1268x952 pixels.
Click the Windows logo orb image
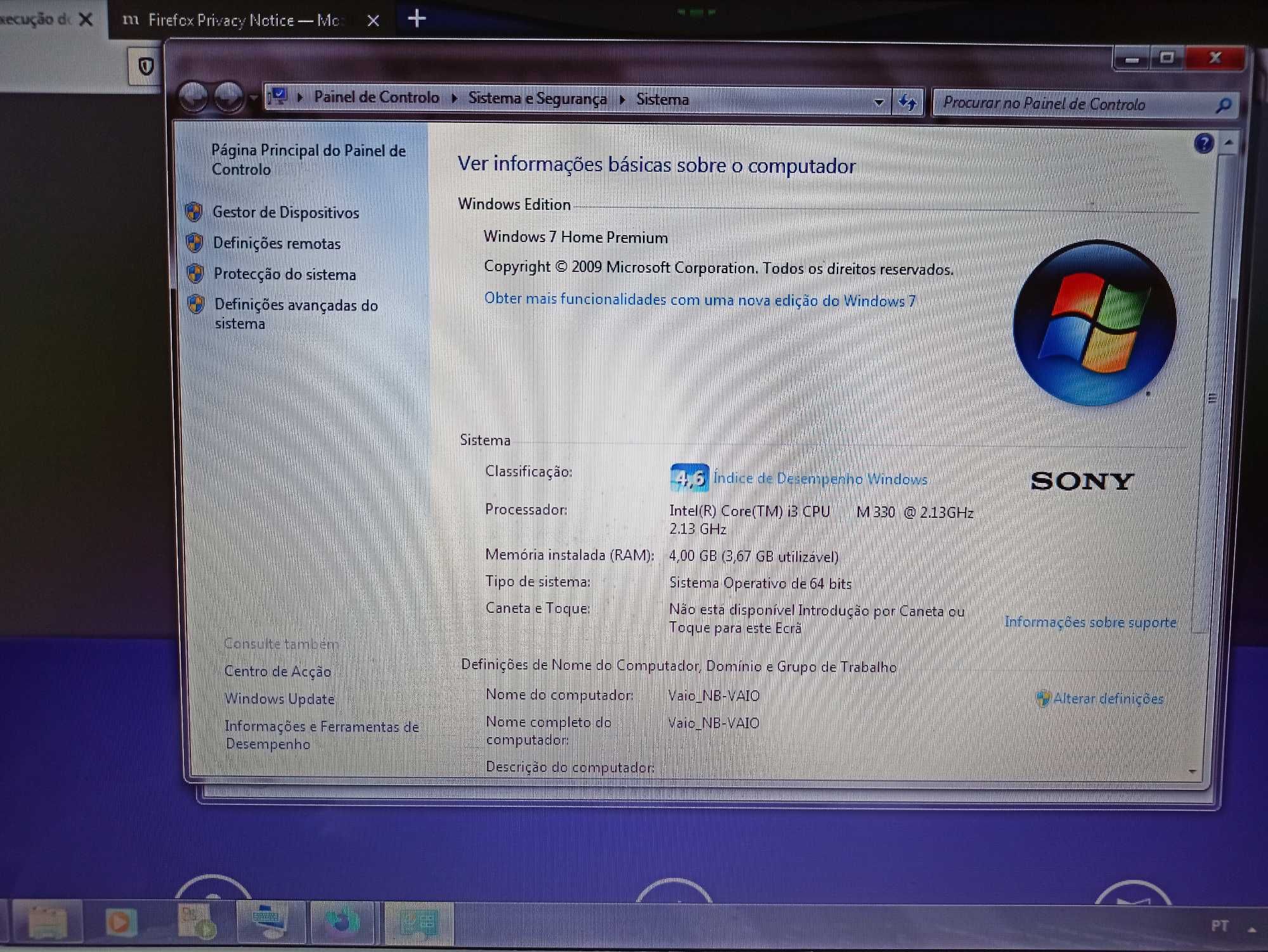[x=1095, y=323]
